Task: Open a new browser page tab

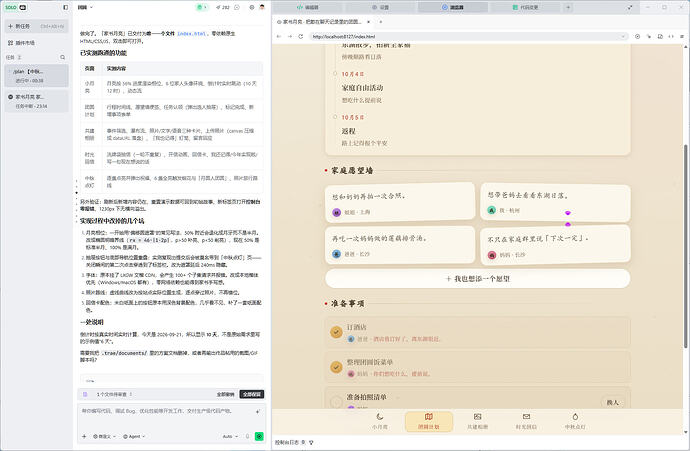Action: [381, 22]
